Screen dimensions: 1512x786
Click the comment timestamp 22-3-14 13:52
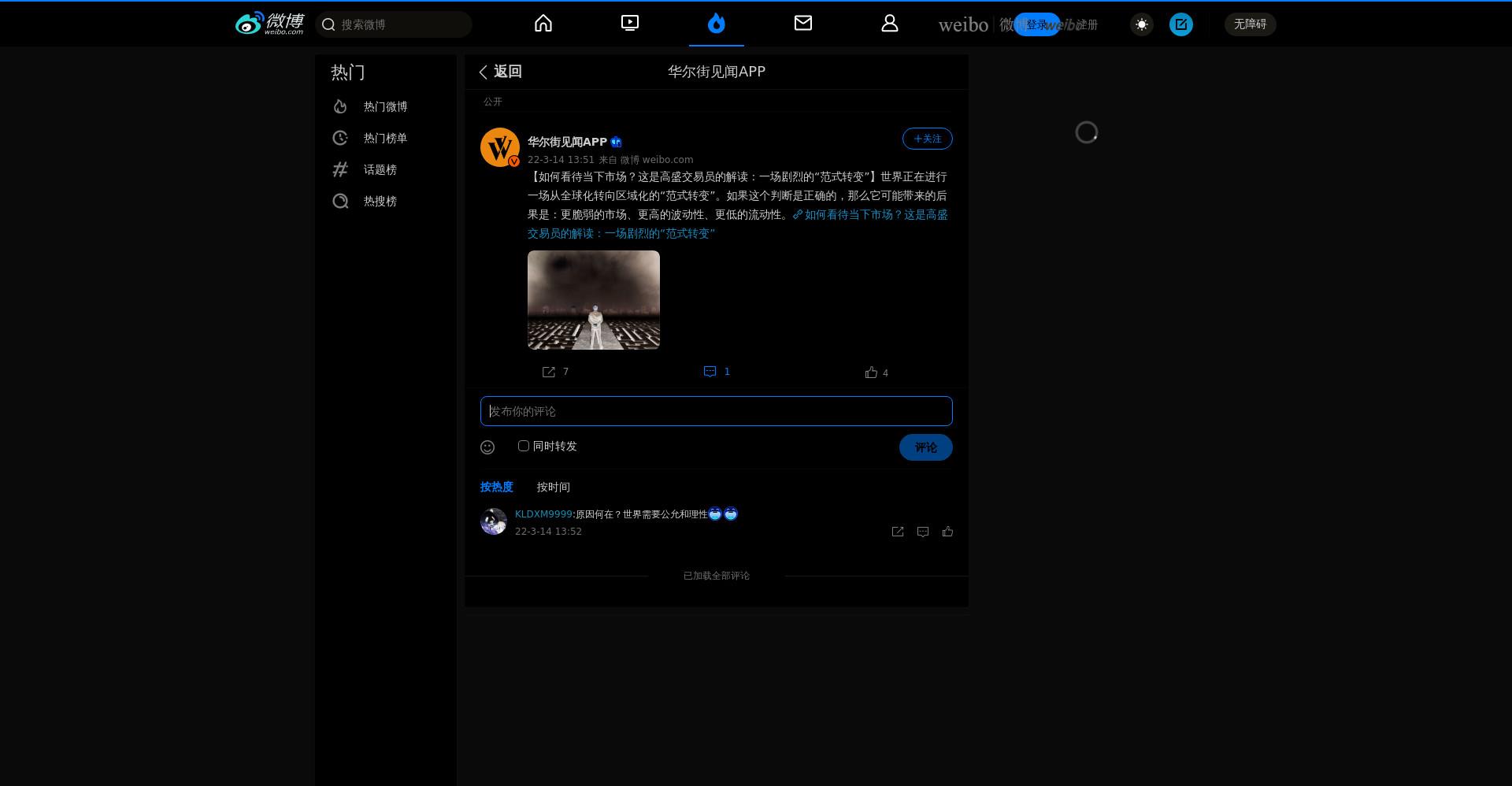(x=548, y=532)
